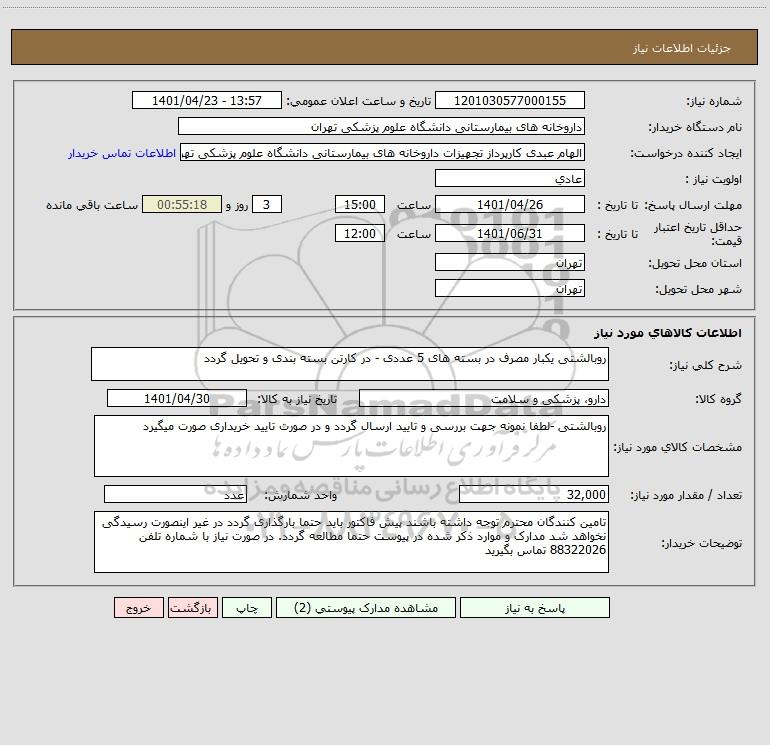The width and height of the screenshot is (770, 745).
Task: Click the priority field 'عادی'
Action: pyautogui.click(x=510, y=178)
